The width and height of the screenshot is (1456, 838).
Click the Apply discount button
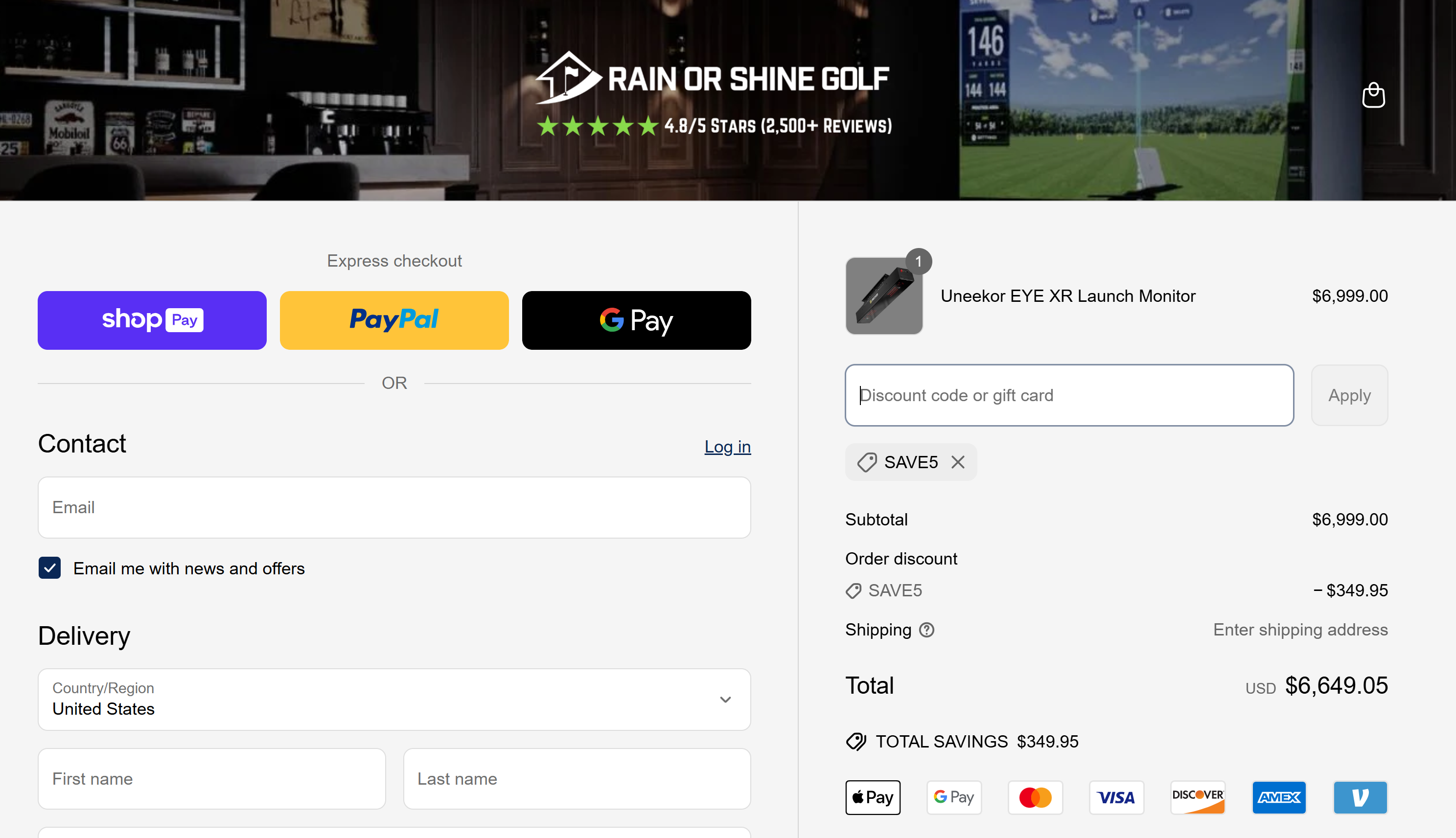tap(1349, 395)
